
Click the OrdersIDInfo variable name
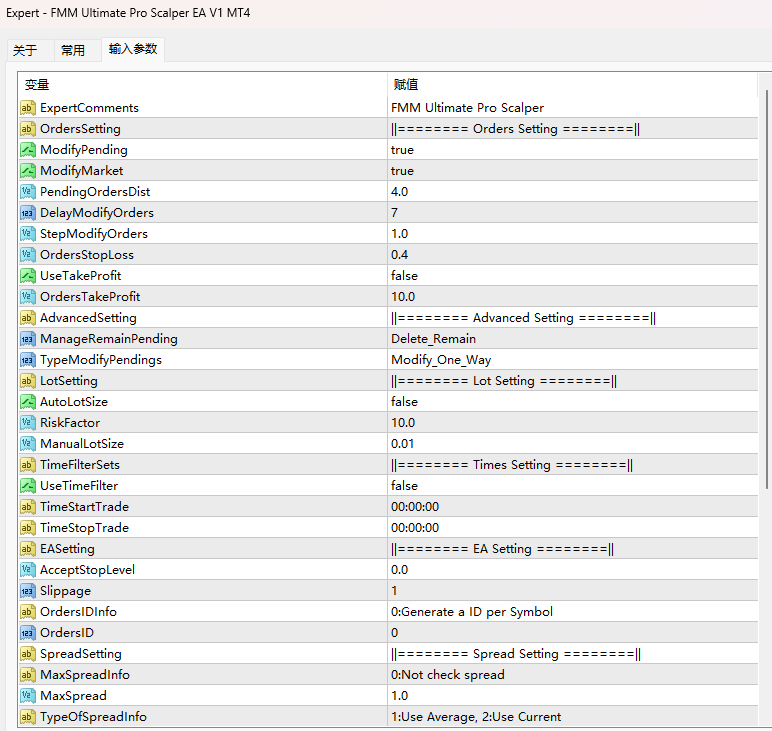pyautogui.click(x=78, y=612)
